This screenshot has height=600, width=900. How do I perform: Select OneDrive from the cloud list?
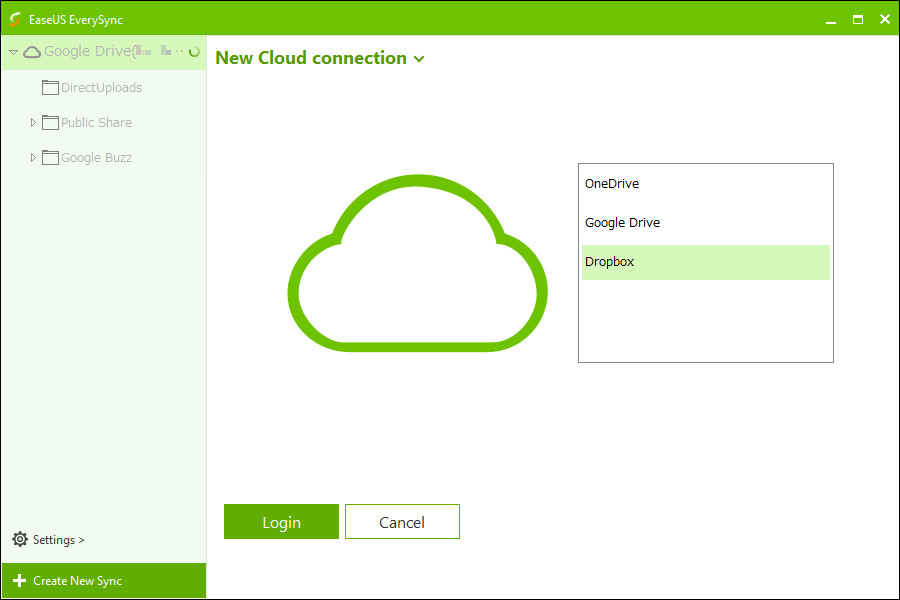click(x=611, y=184)
